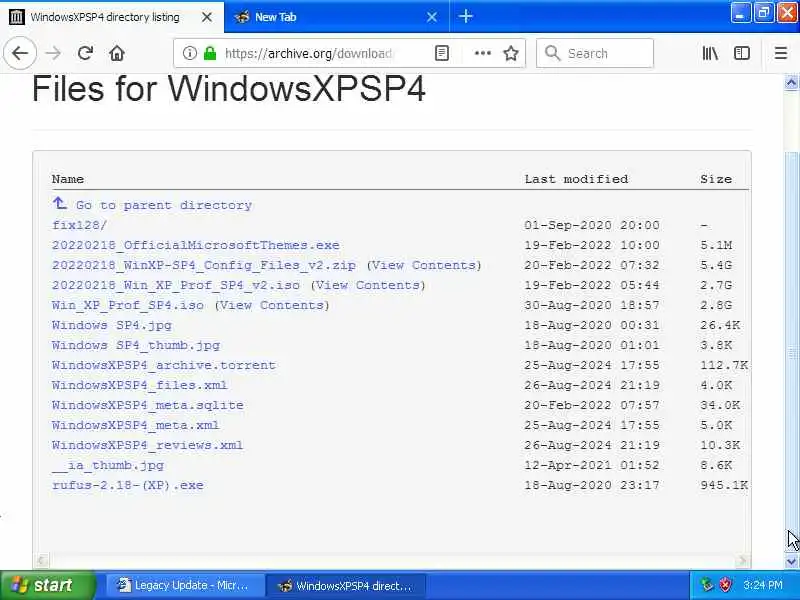Open WindowsXPSP4_reviews.xml link

point(148,445)
